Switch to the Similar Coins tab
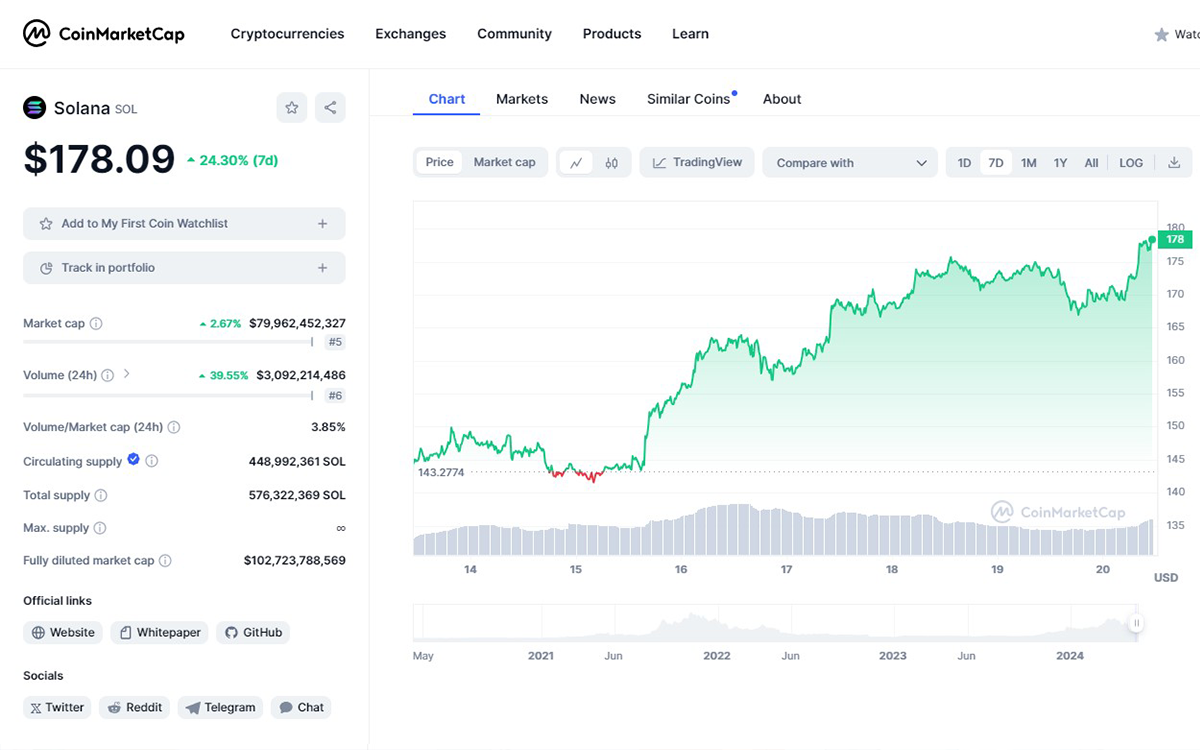This screenshot has width=1200, height=750. (689, 99)
